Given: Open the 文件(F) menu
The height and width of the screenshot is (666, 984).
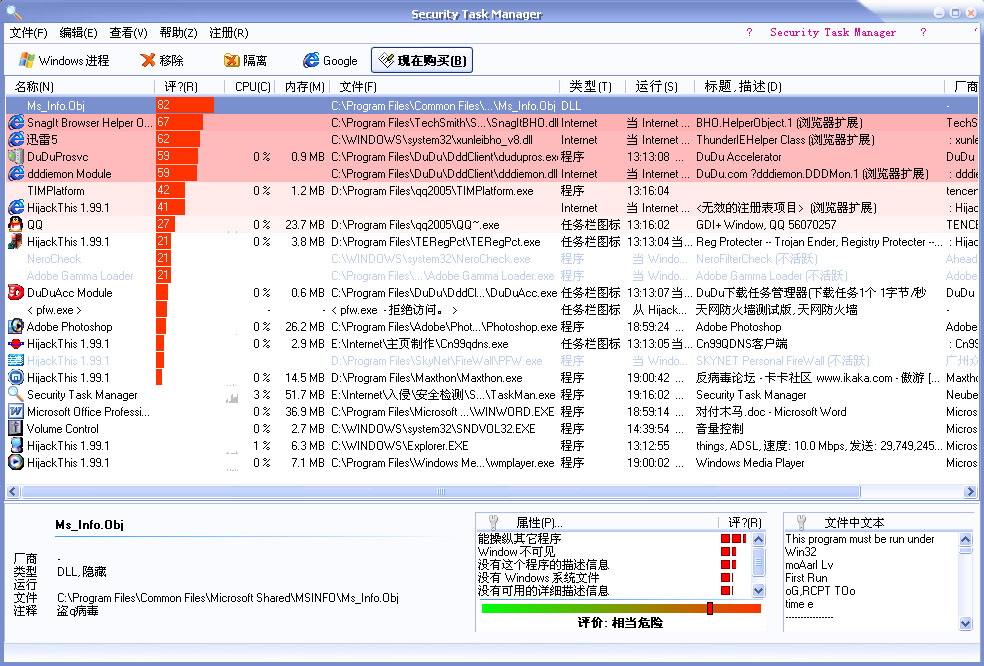Looking at the screenshot, I should click(x=28, y=33).
